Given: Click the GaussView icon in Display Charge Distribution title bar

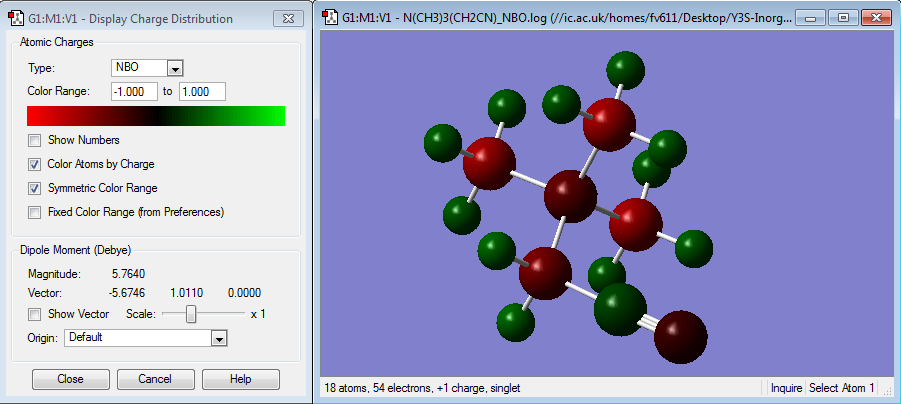Looking at the screenshot, I should point(17,19).
